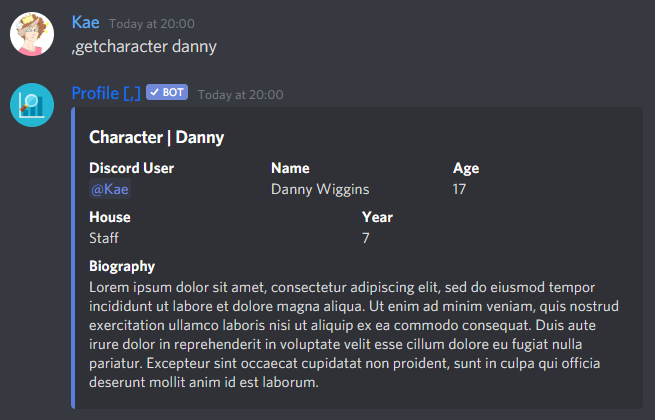This screenshot has width=655, height=420.
Task: Click Kae's message timestamp Today at 20:00
Action: [x=152, y=24]
